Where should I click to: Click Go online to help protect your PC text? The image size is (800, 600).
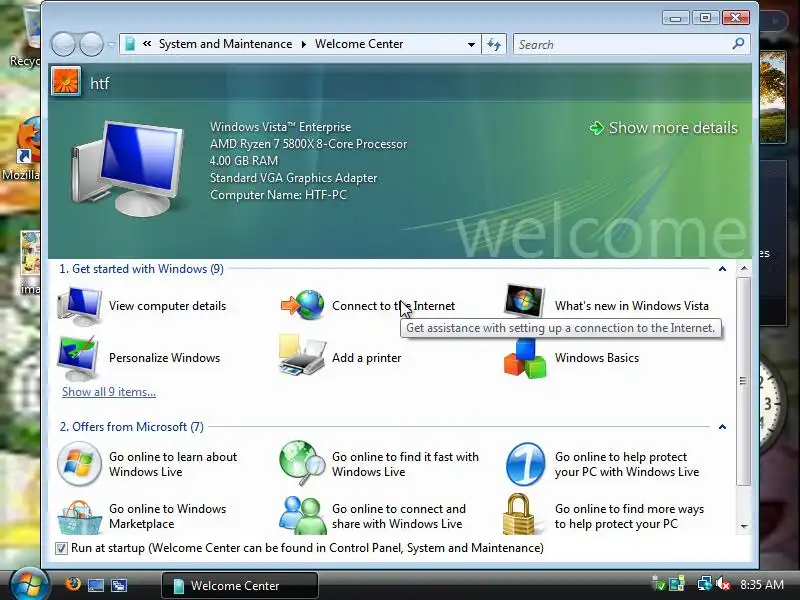click(x=627, y=464)
